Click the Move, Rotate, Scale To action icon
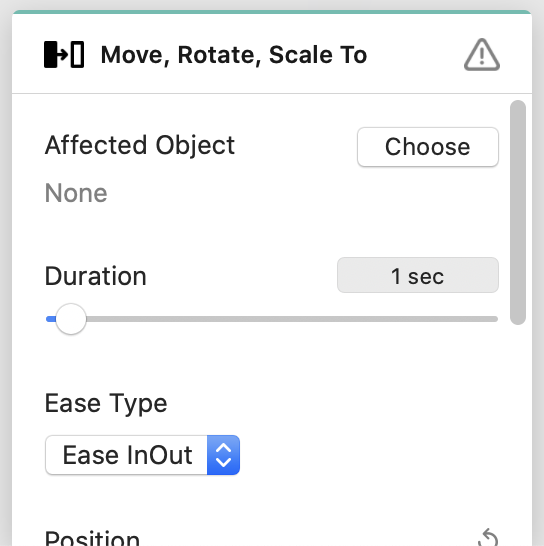This screenshot has width=544, height=546. pyautogui.click(x=64, y=55)
